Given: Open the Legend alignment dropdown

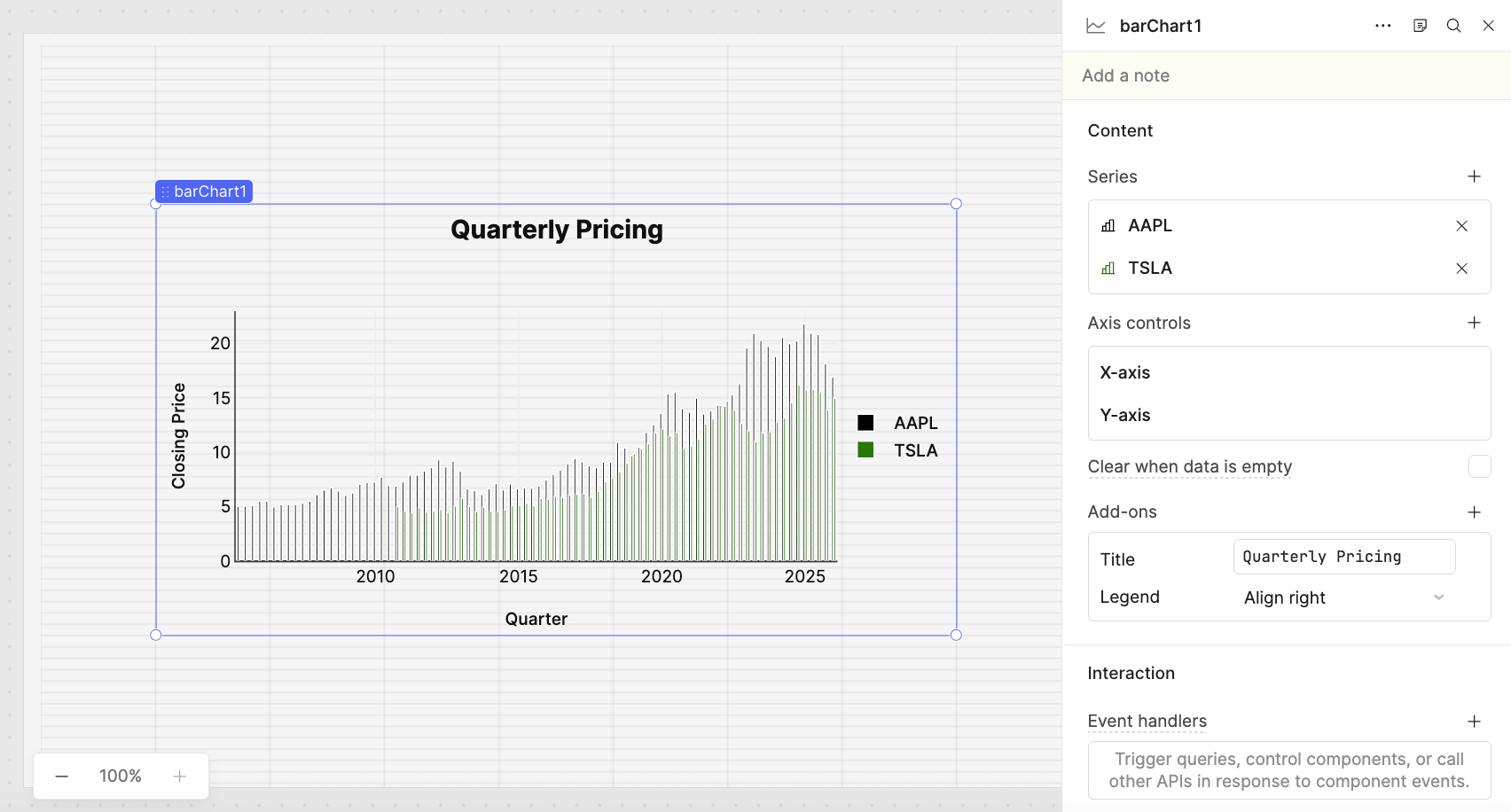Looking at the screenshot, I should [1343, 597].
